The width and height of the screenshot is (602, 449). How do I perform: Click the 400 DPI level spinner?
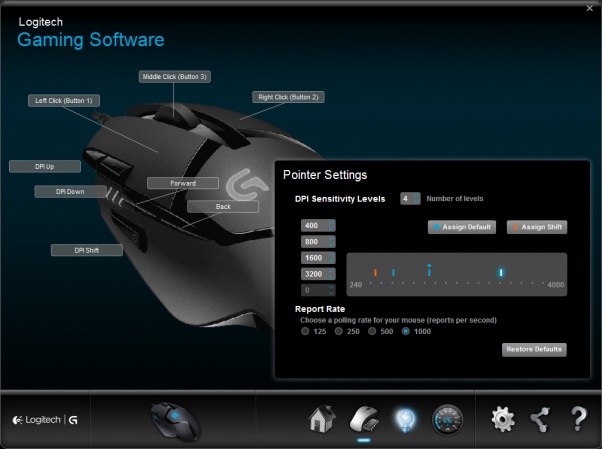(318, 226)
